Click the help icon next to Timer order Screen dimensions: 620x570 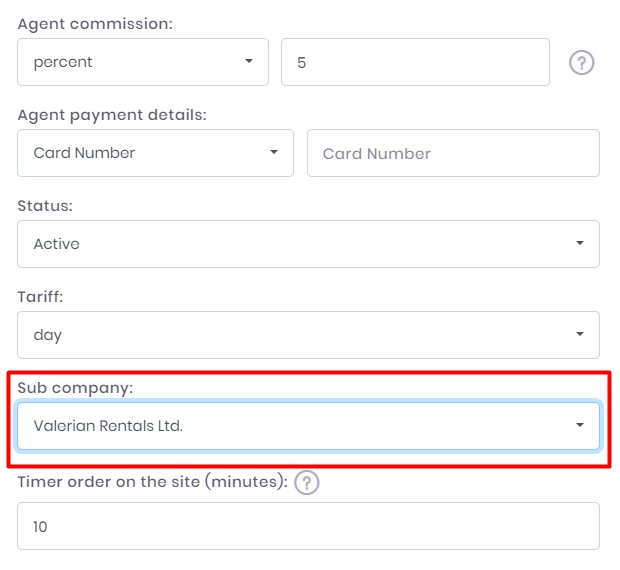coord(308,483)
